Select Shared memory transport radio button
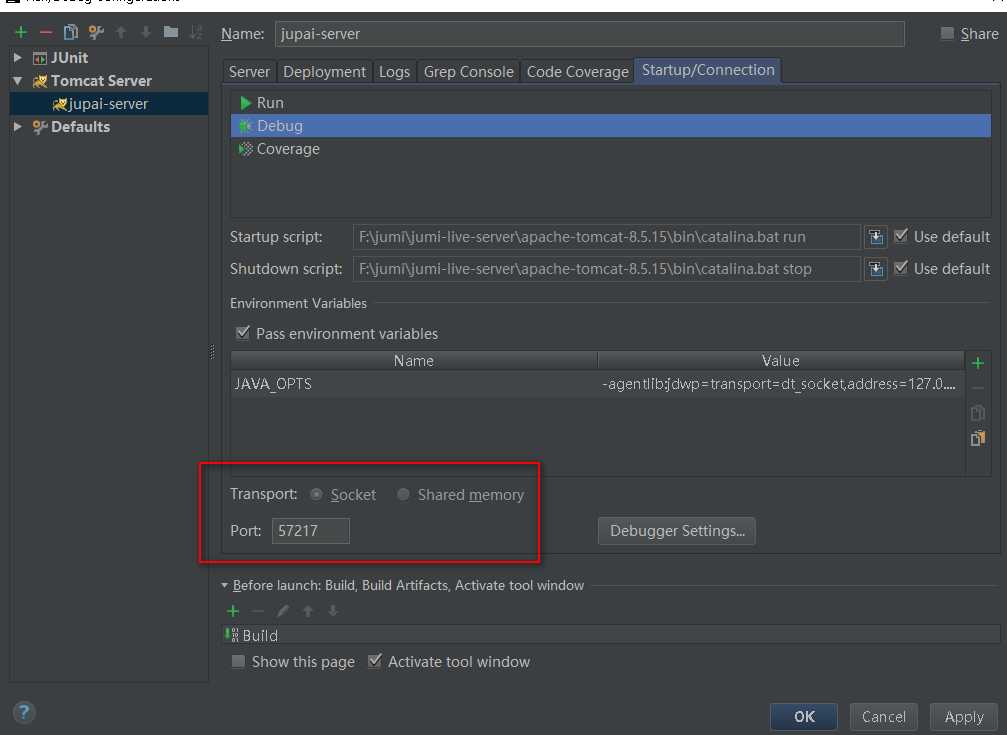Image resolution: width=1007 pixels, height=735 pixels. 403,494
